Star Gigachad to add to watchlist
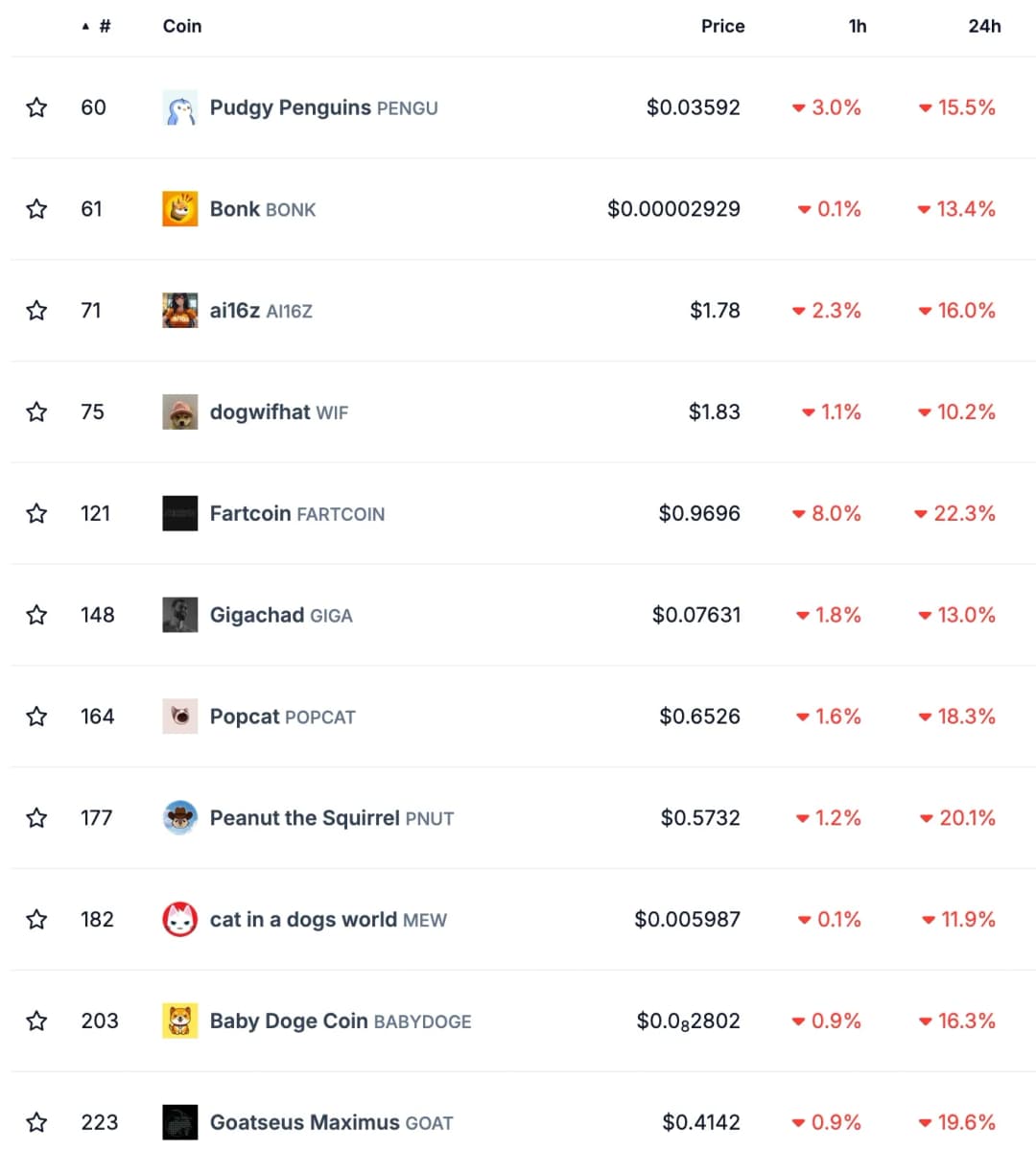This screenshot has height=1151, width=1036. point(36,615)
